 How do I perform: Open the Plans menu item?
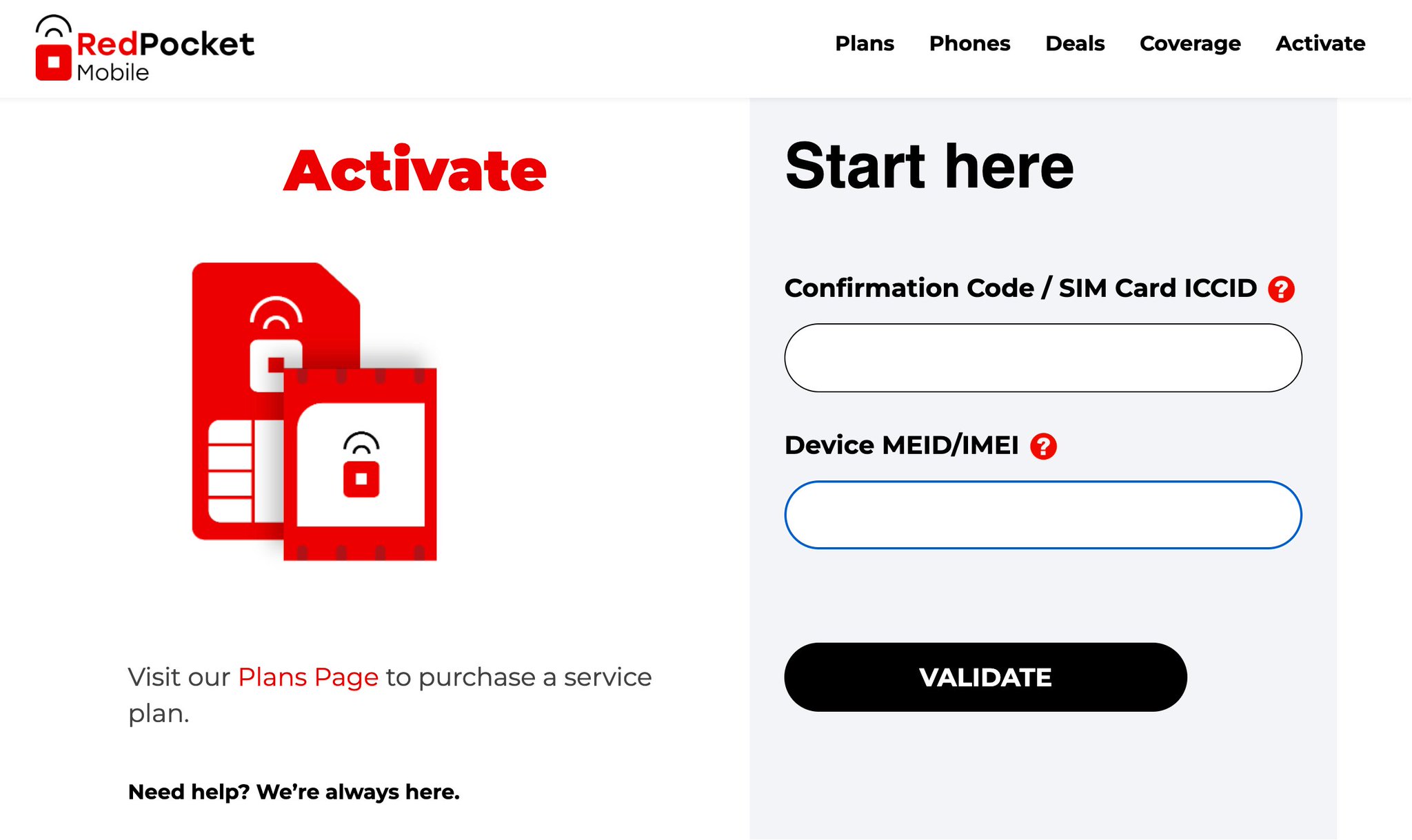coord(865,43)
